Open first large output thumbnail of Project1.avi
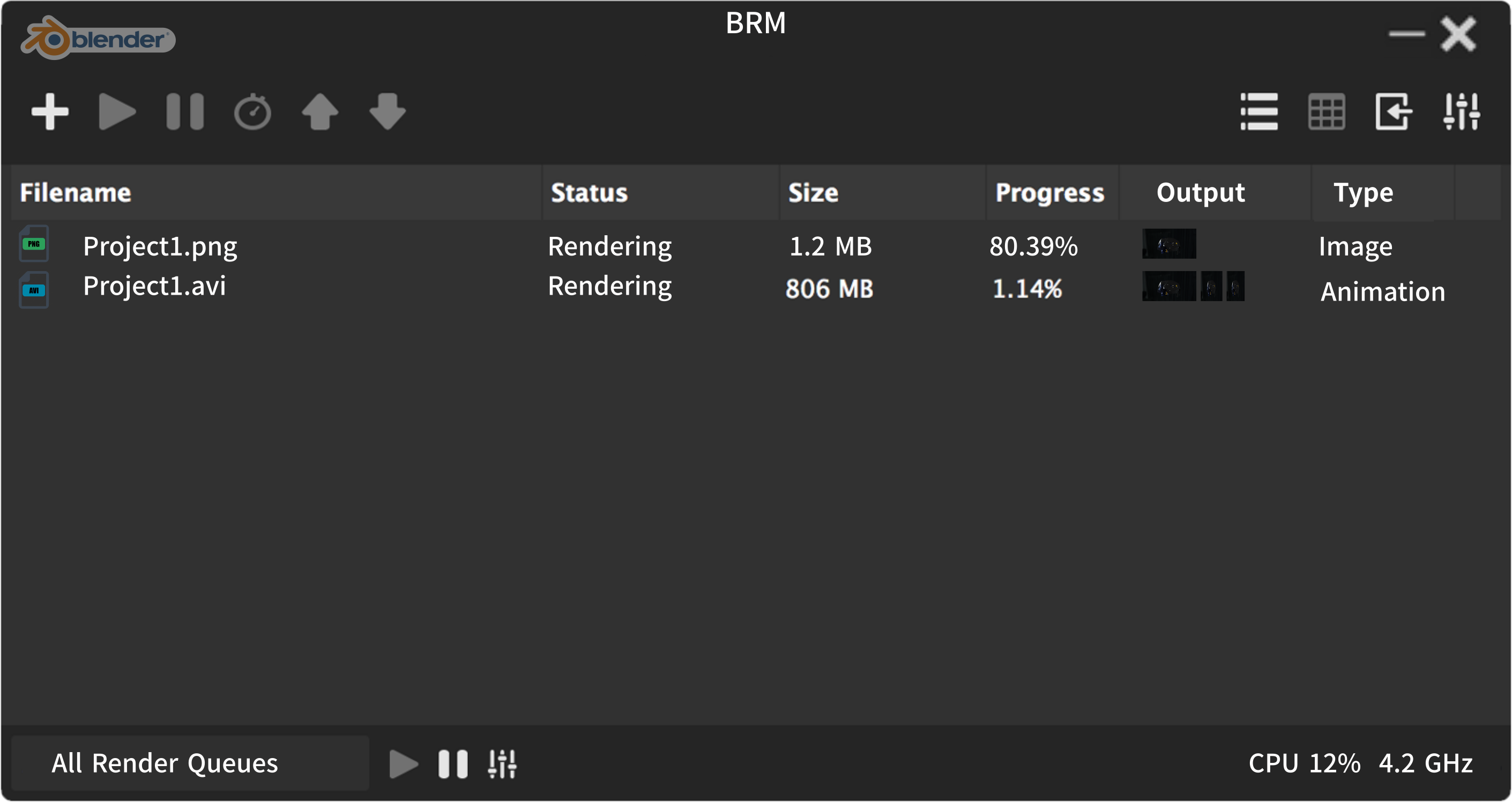The image size is (1512, 802). pos(1168,286)
